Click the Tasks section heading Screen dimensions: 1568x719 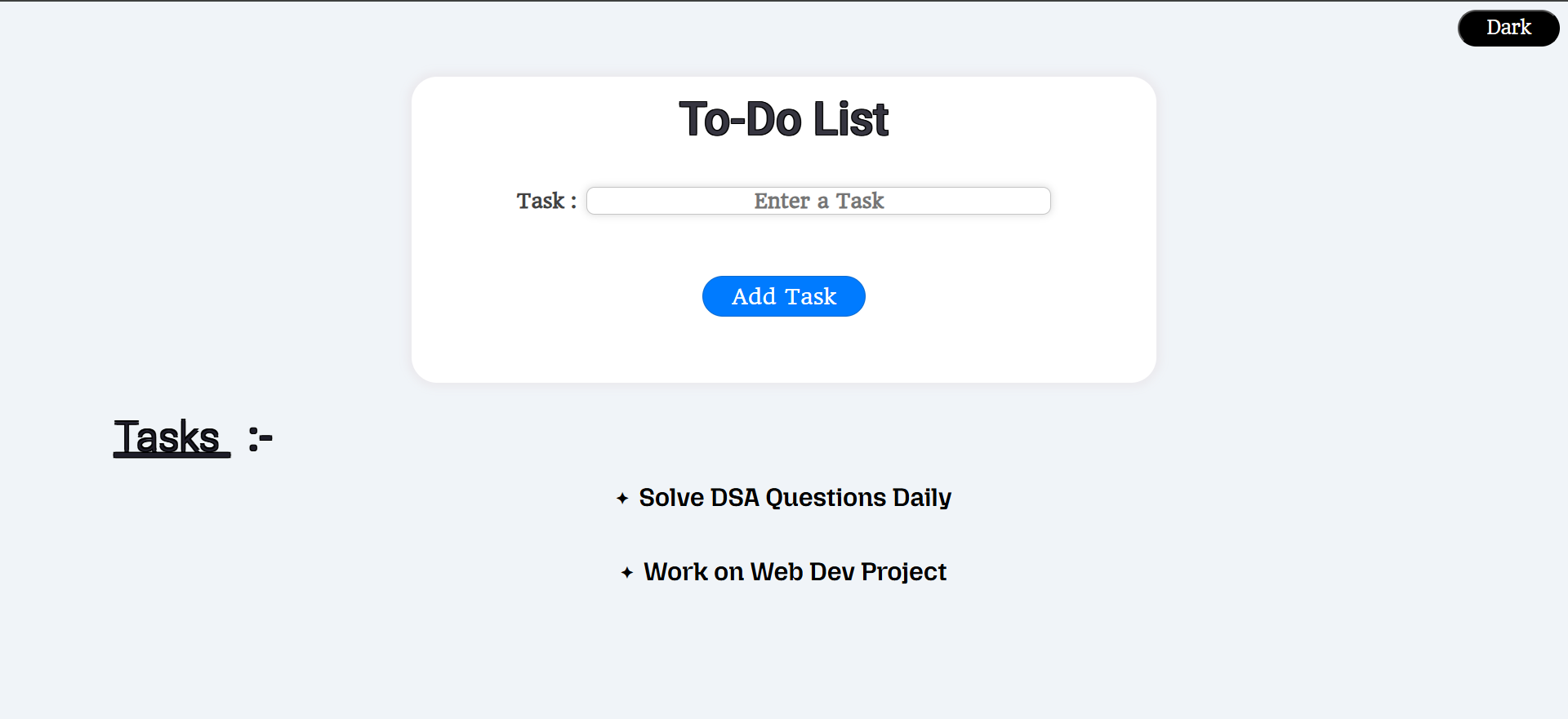pos(171,438)
